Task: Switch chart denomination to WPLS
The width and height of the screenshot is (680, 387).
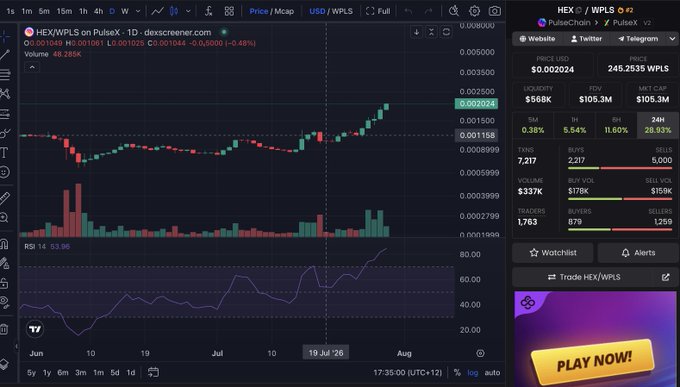Action: (x=342, y=11)
